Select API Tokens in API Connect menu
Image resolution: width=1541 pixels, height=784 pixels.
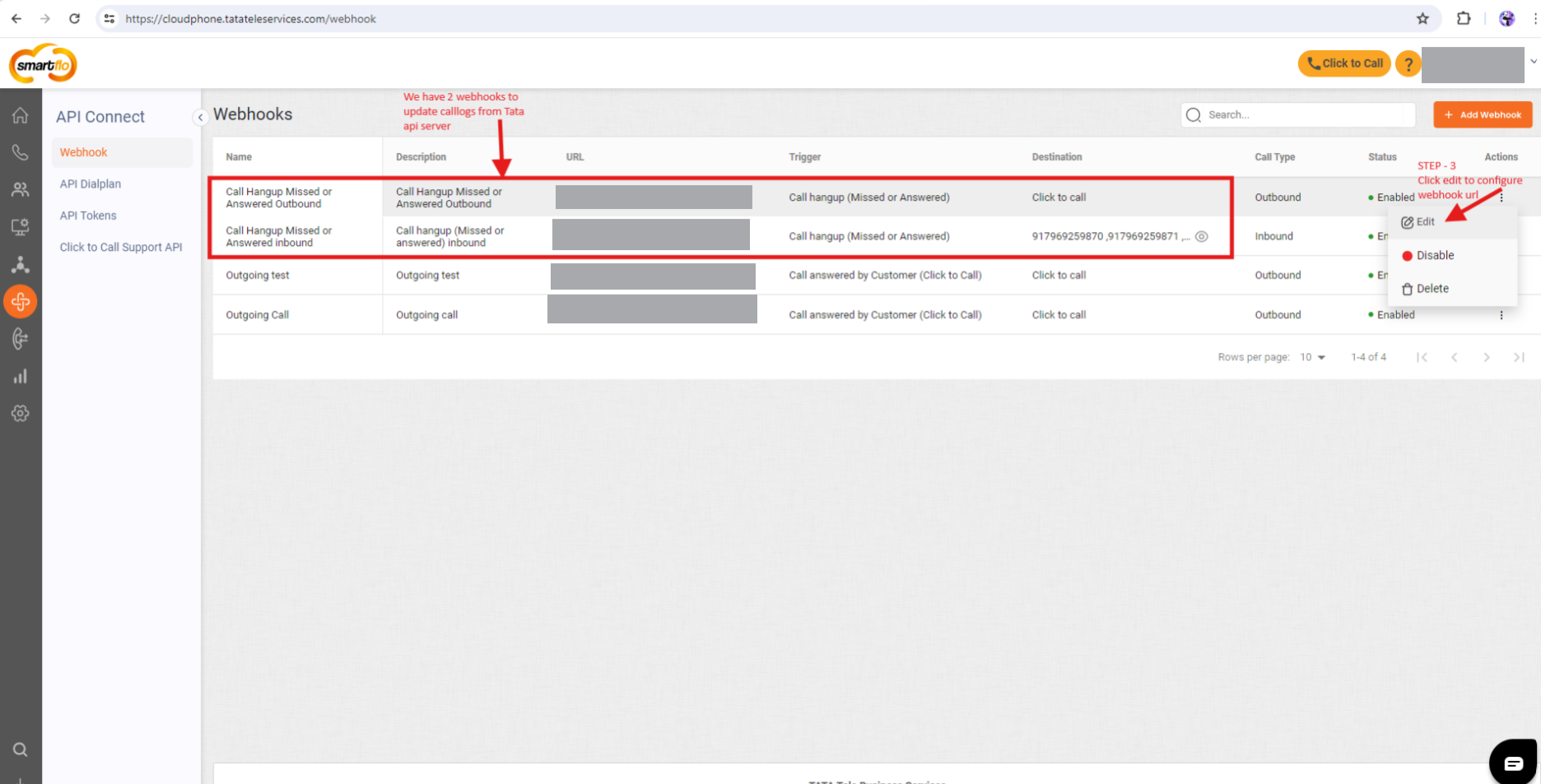pos(88,216)
